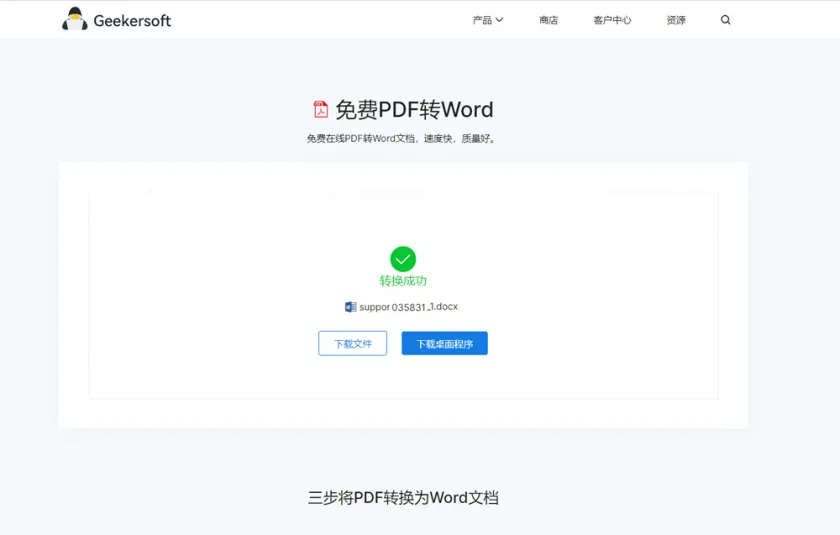The width and height of the screenshot is (840, 535).
Task: Open the search magnifier icon
Action: tap(725, 20)
